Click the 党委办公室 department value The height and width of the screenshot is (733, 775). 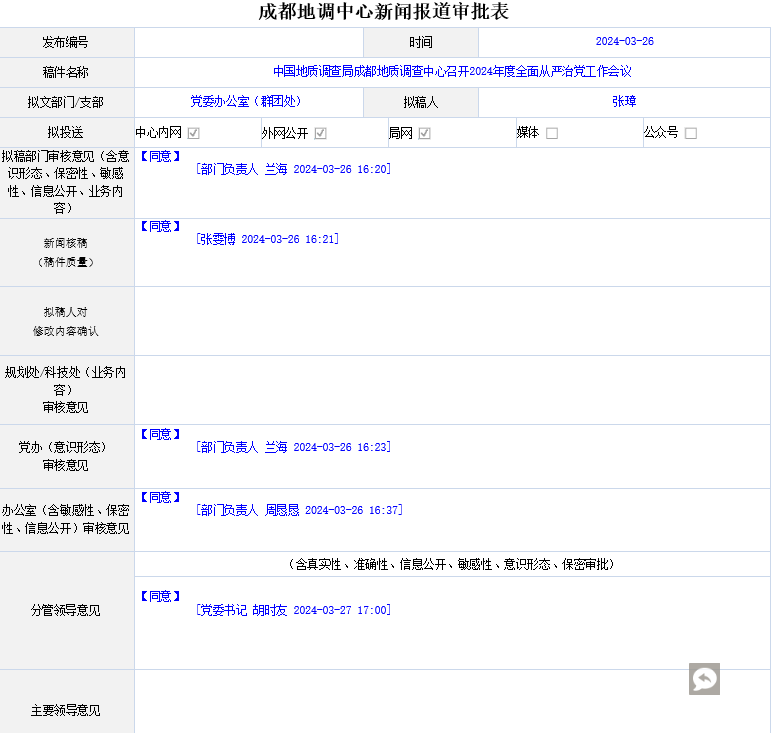[246, 102]
